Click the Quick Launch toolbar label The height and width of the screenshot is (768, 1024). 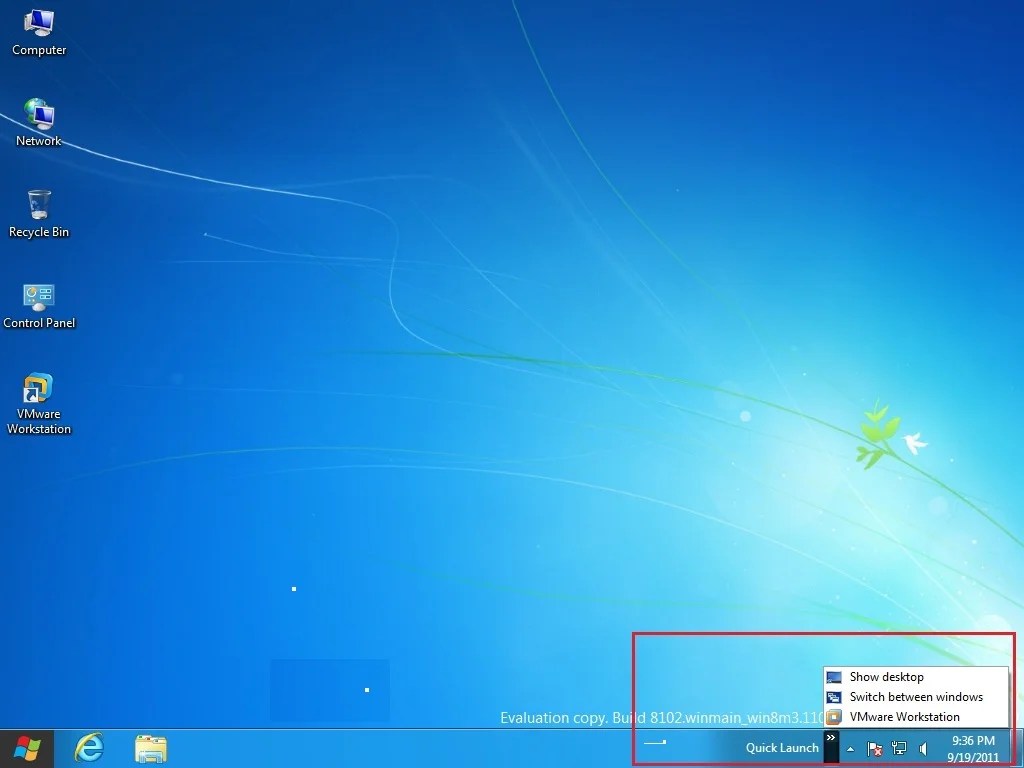point(781,747)
